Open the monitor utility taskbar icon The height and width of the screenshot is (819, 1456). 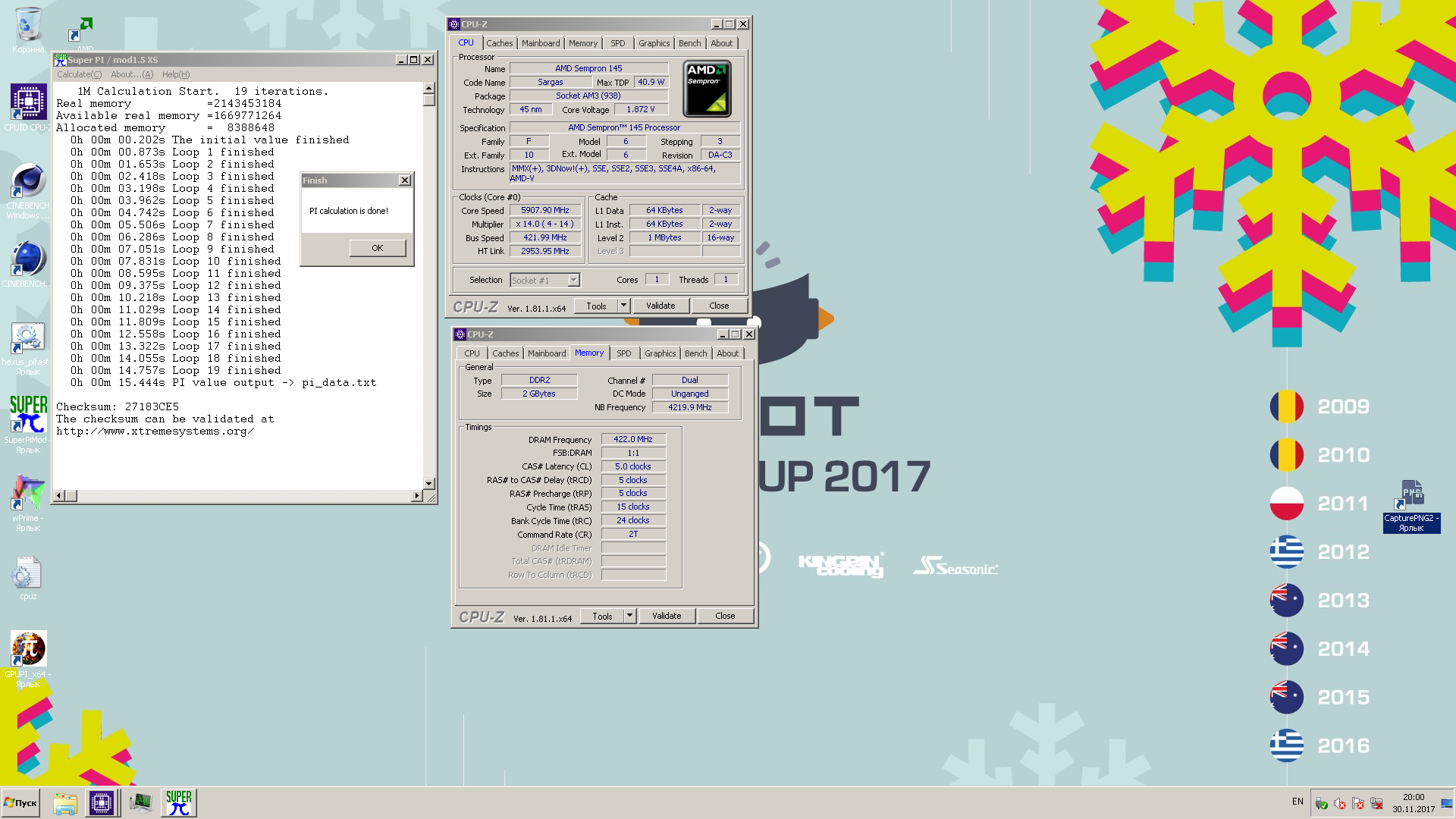tap(140, 802)
